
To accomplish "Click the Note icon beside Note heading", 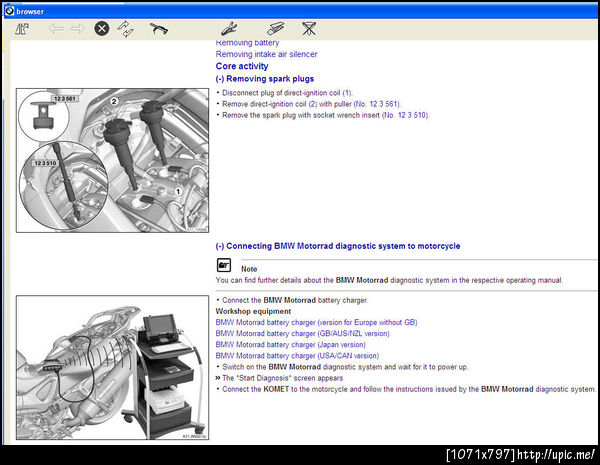I will pyautogui.click(x=224, y=265).
